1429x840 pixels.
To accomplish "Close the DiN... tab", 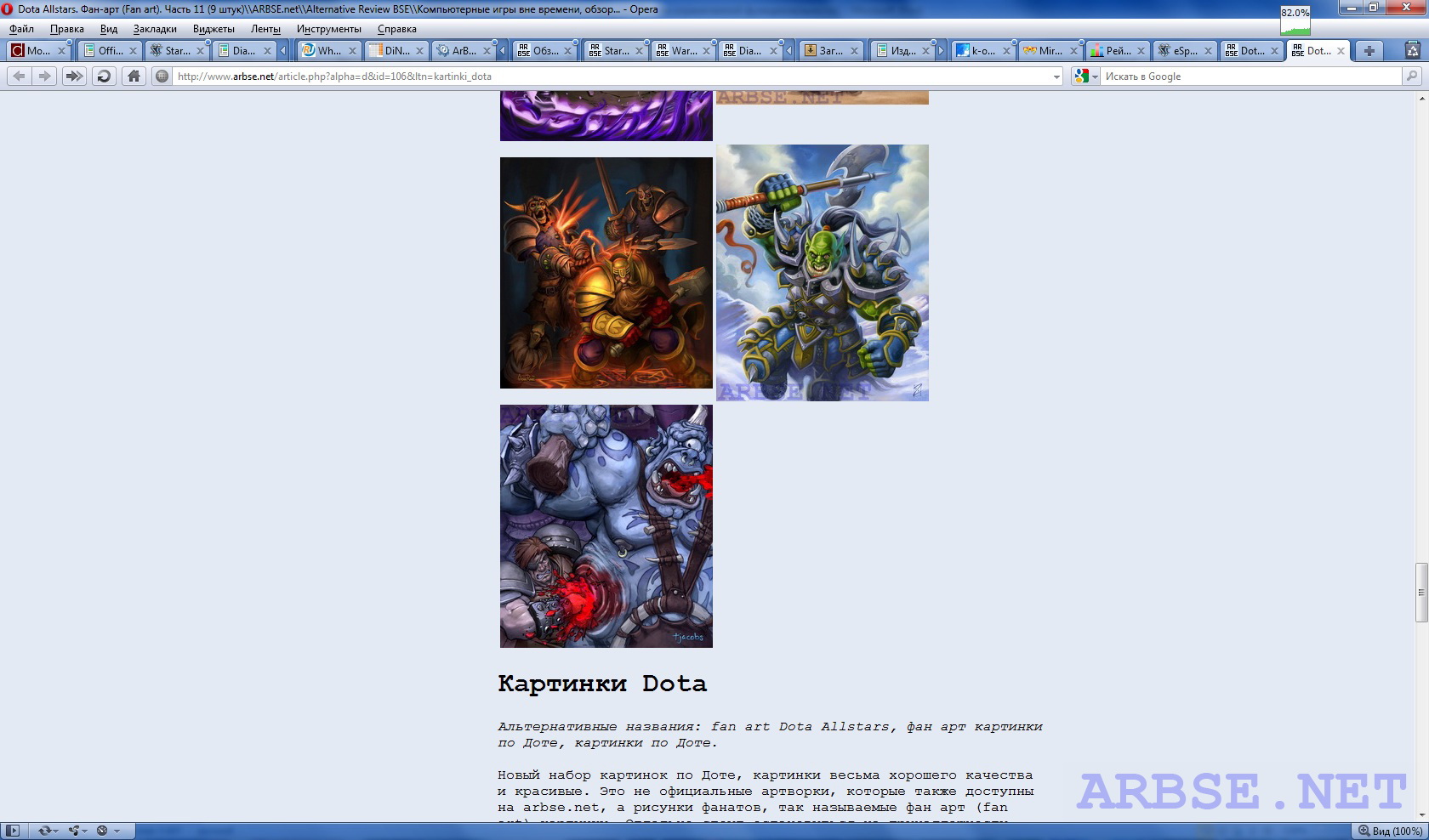I will tap(419, 51).
